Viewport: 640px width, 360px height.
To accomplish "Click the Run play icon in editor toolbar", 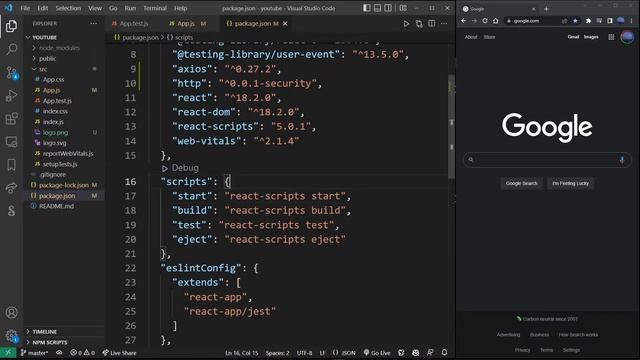I will tap(406, 24).
